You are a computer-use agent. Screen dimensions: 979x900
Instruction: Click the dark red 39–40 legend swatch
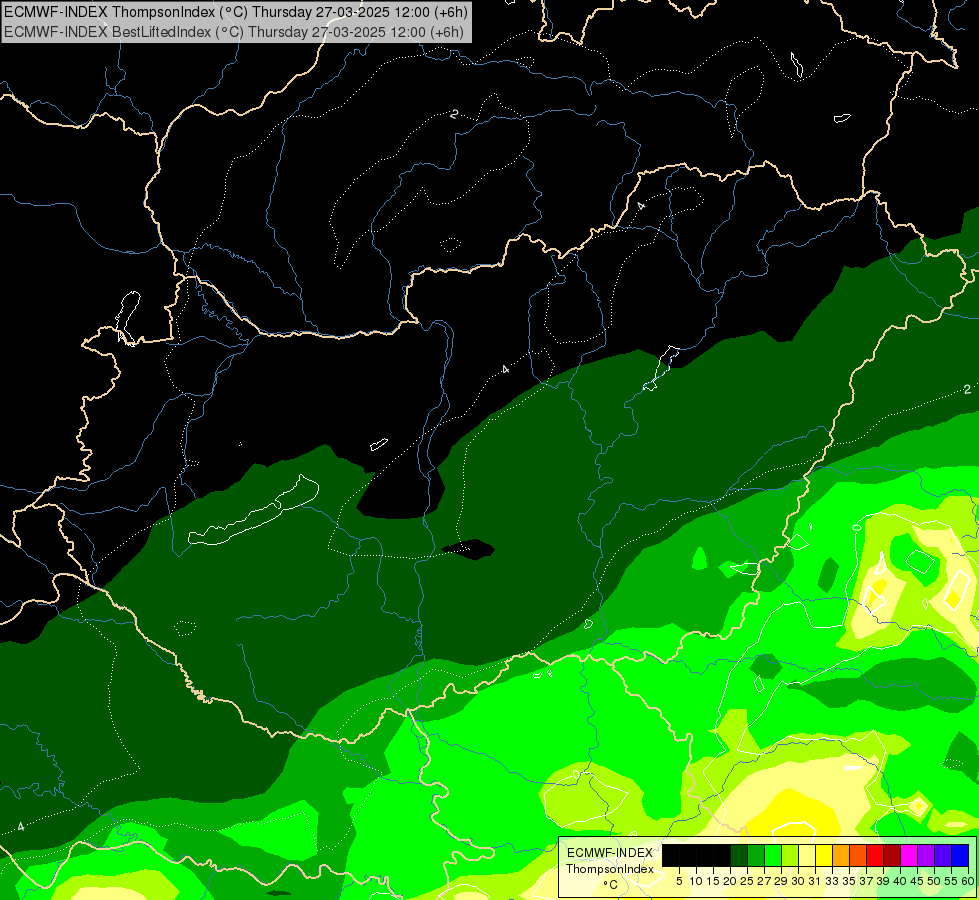(892, 855)
